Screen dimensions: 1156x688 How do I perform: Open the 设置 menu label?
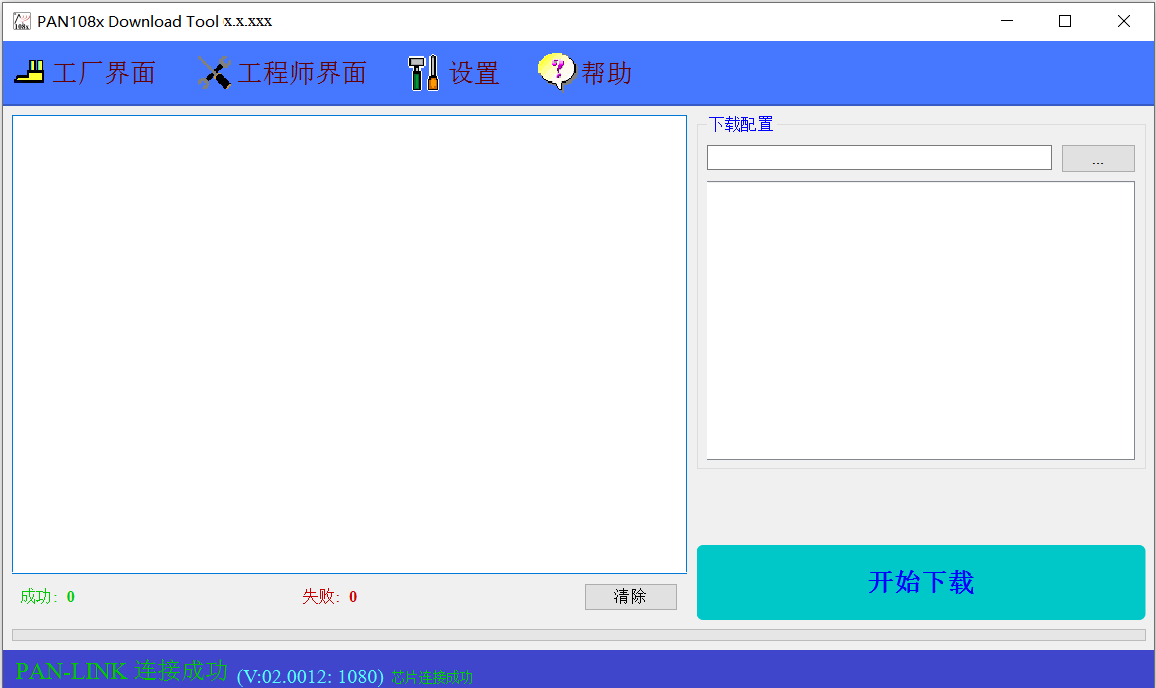(x=474, y=73)
